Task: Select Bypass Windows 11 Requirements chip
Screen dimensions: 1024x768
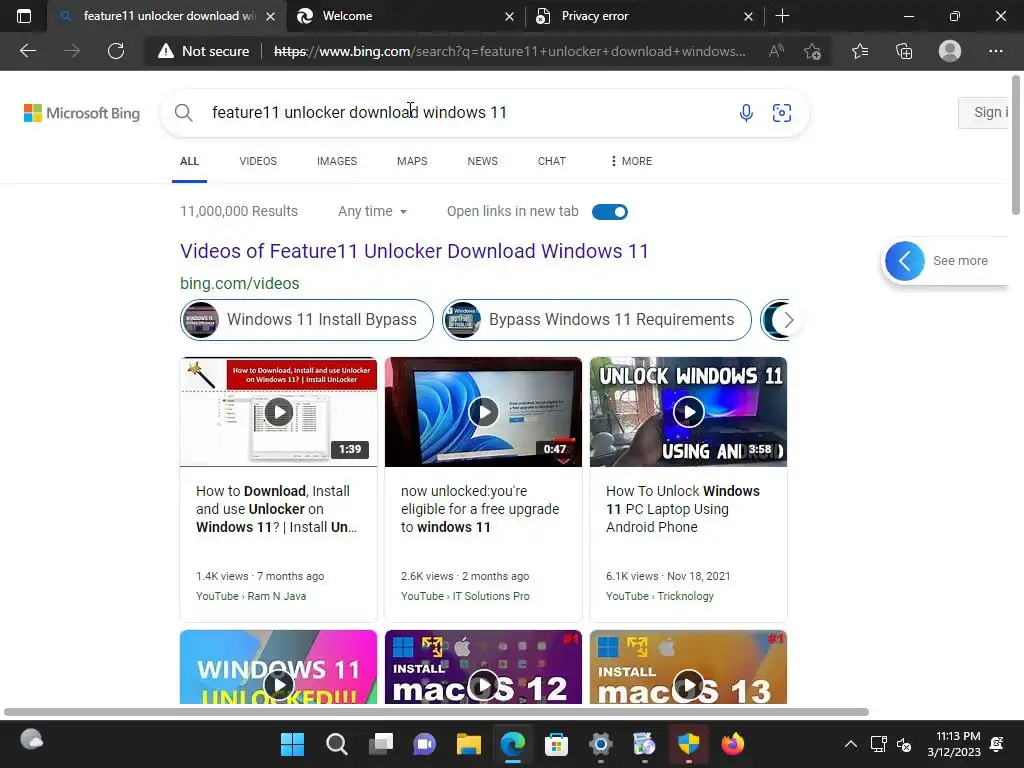Action: pyautogui.click(x=596, y=319)
